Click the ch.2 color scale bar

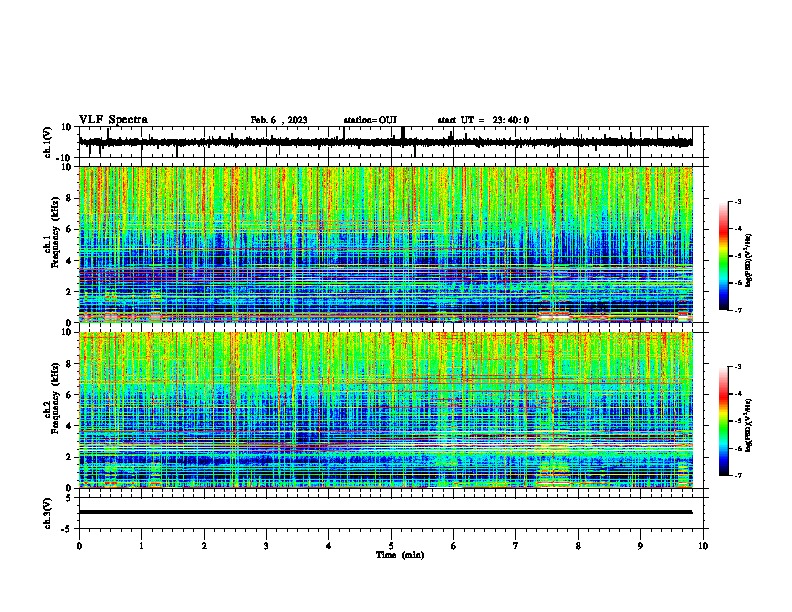pos(723,421)
